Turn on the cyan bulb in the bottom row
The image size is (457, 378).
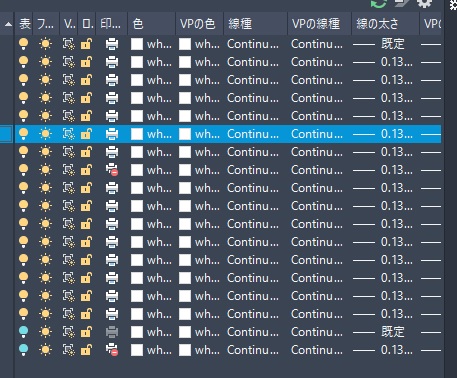click(x=23, y=350)
